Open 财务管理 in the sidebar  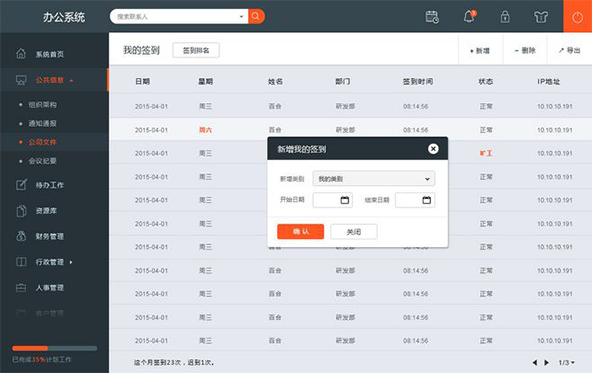point(49,236)
